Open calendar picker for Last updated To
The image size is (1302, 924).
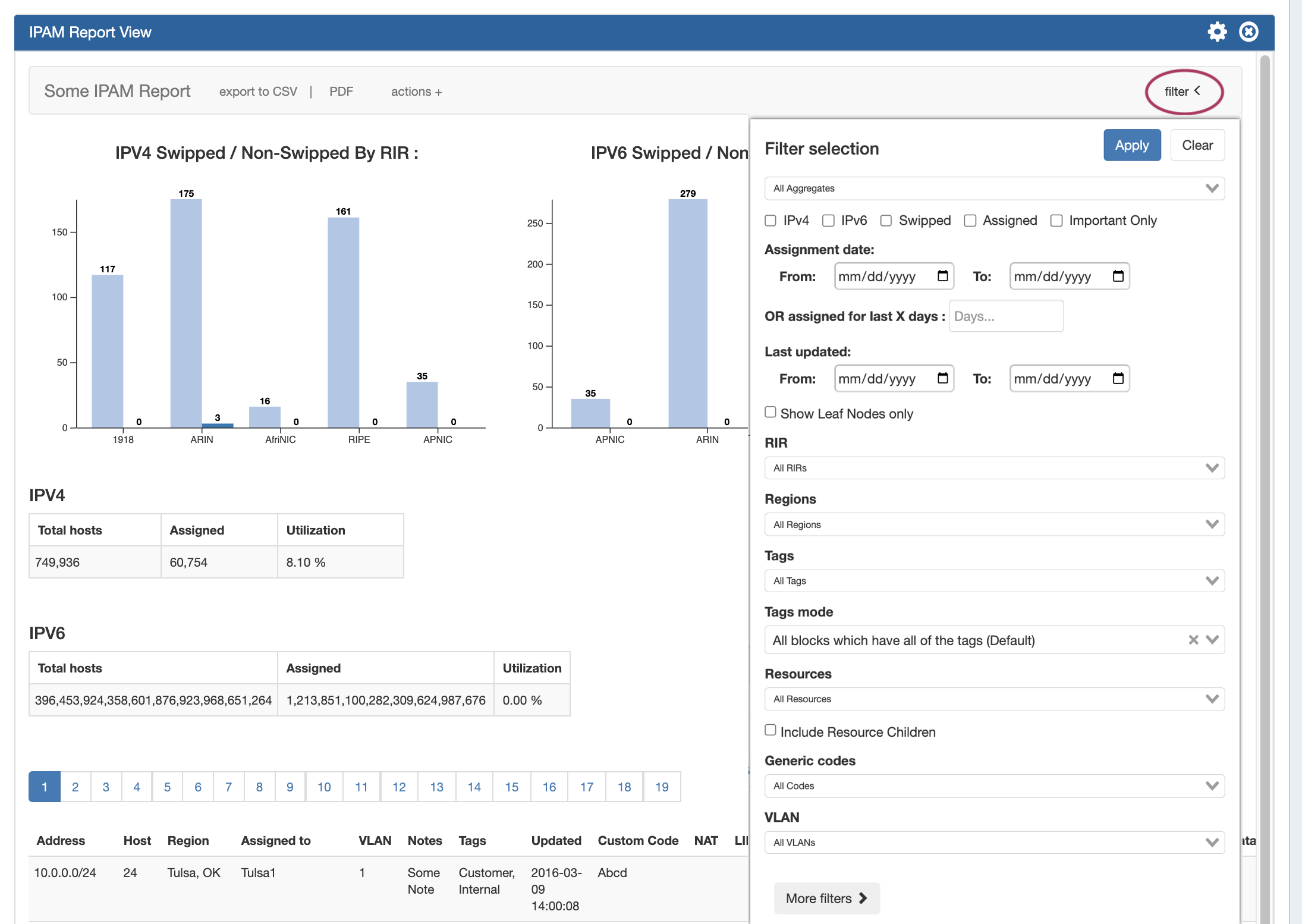pos(1118,378)
